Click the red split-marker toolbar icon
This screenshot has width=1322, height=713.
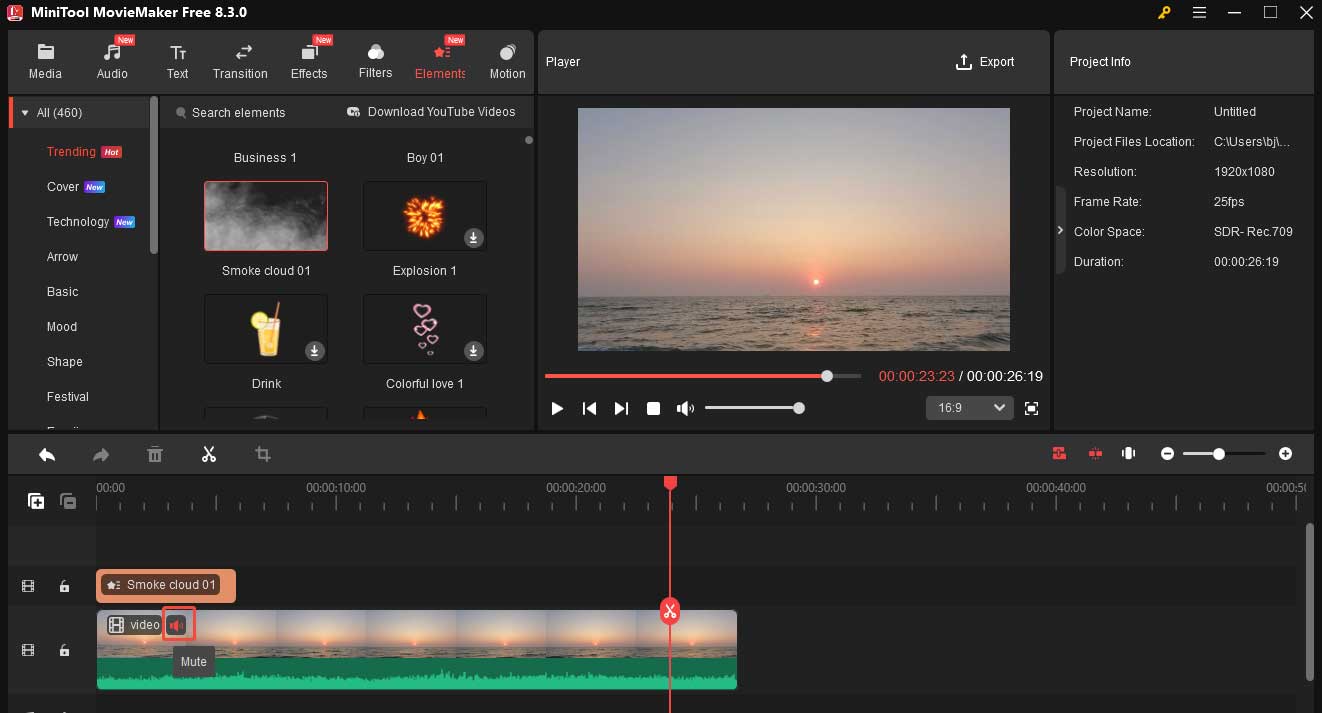coord(1096,454)
